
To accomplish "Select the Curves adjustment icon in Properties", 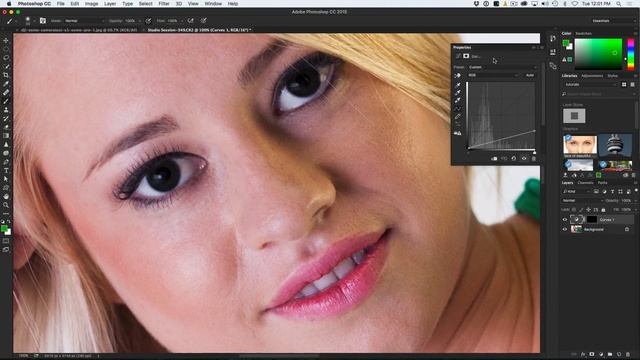I will point(458,56).
